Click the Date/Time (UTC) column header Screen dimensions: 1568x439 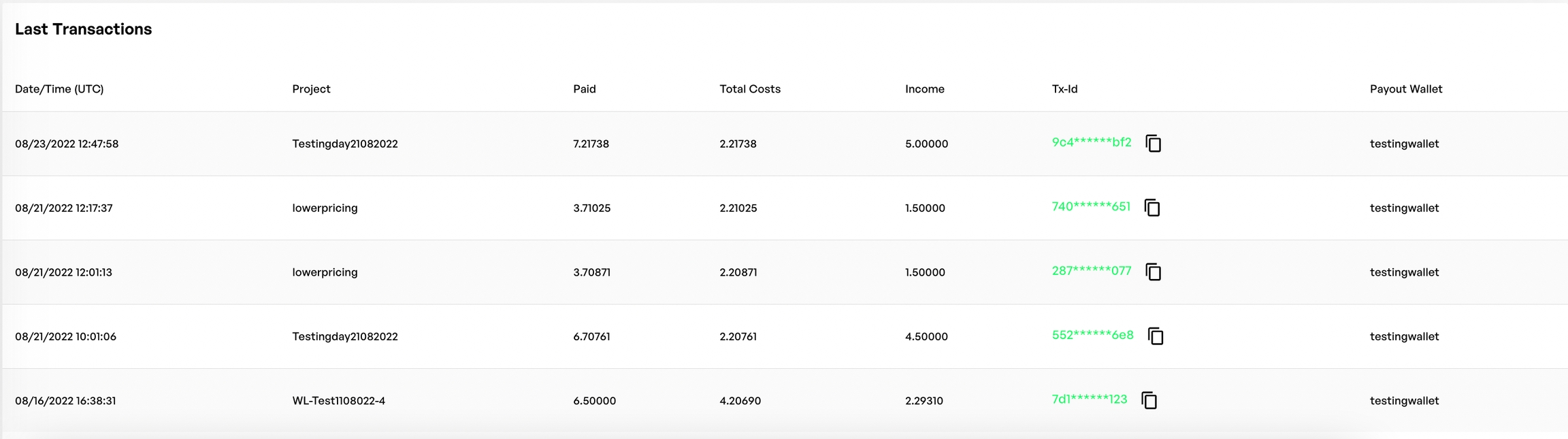coord(59,89)
